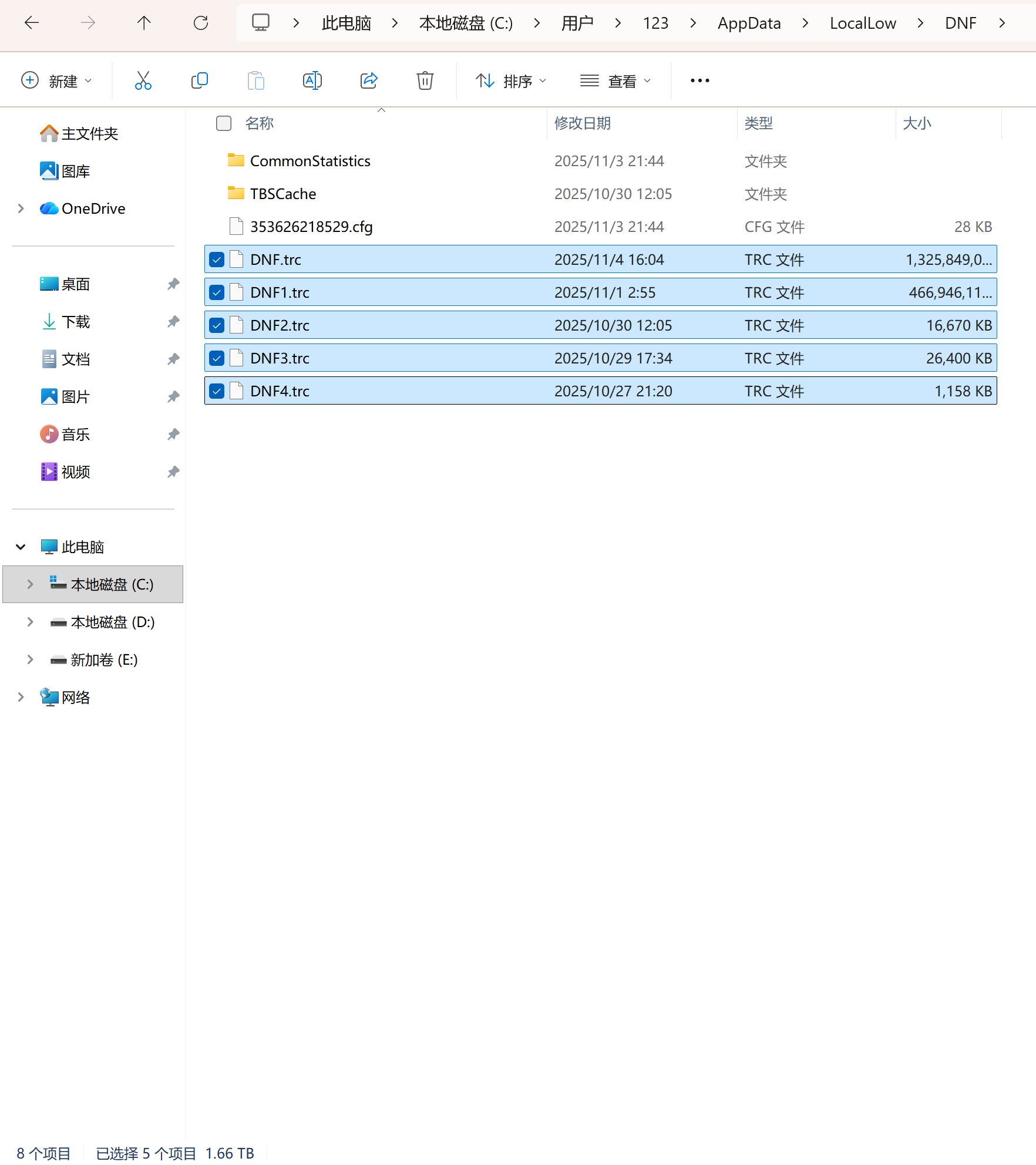Expand 本地磁盘 (D:) in the sidebar tree
This screenshot has height=1165, width=1036.
click(30, 622)
